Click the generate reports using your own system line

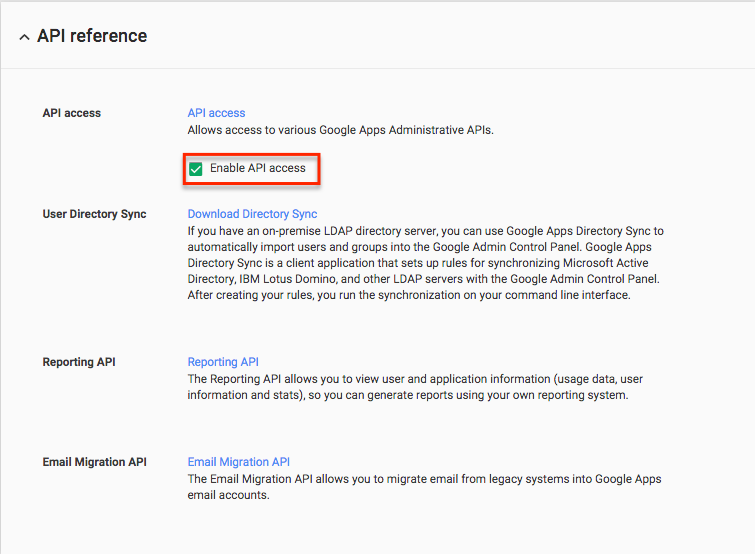[x=408, y=395]
